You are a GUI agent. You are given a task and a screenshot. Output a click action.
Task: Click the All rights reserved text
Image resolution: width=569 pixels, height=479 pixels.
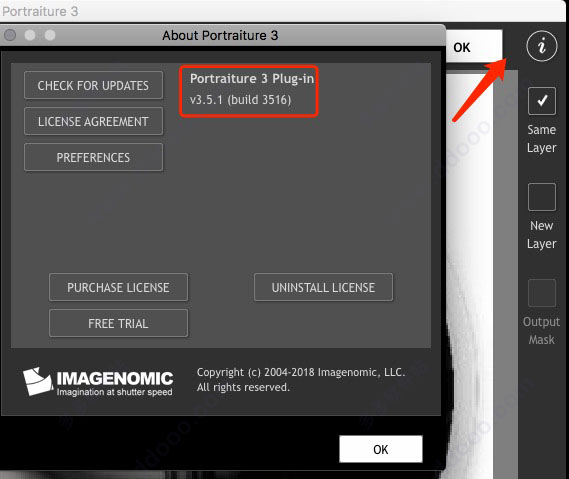pyautogui.click(x=243, y=387)
